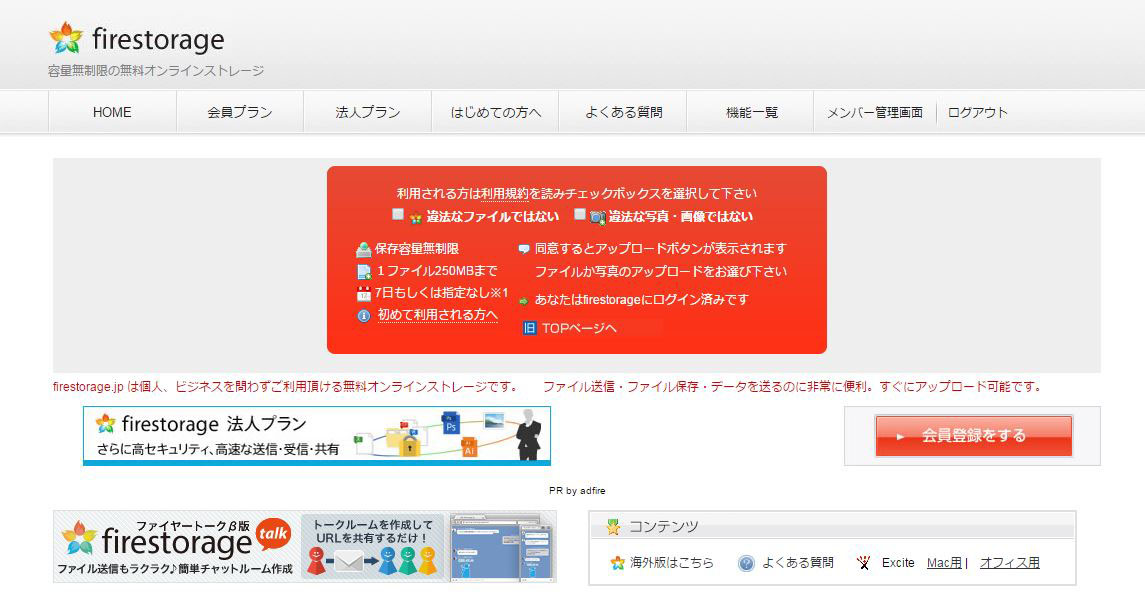Click the storage drive icon next to 保存容量無制限
The image size is (1145, 611).
(364, 250)
